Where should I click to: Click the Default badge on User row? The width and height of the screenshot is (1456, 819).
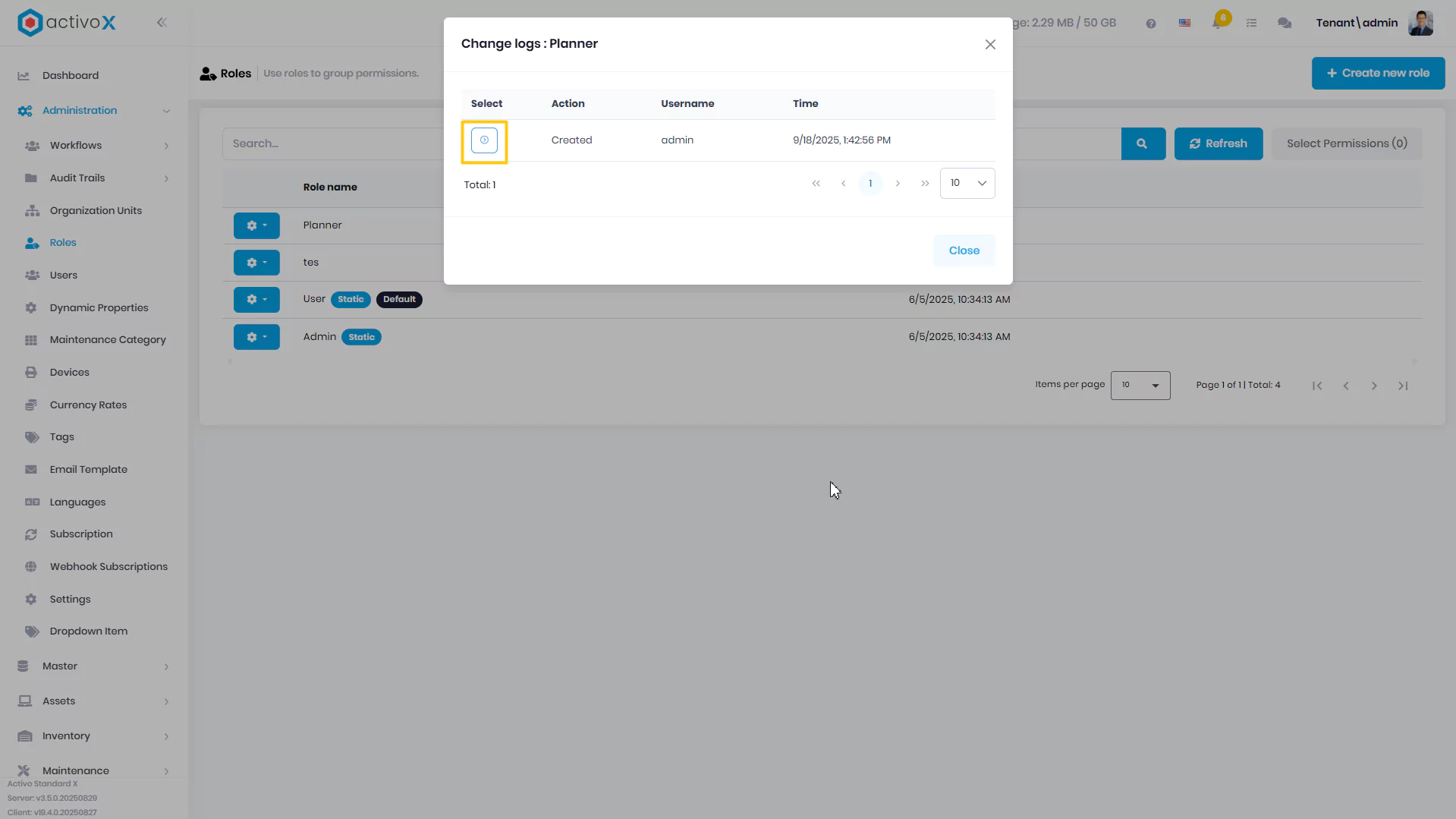coord(399,300)
